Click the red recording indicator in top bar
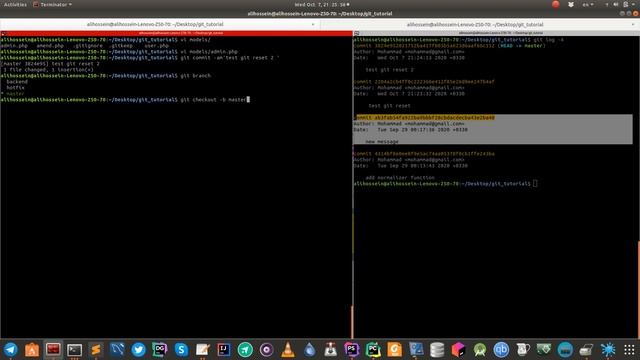Screen dimensions: 640x360 556,4
